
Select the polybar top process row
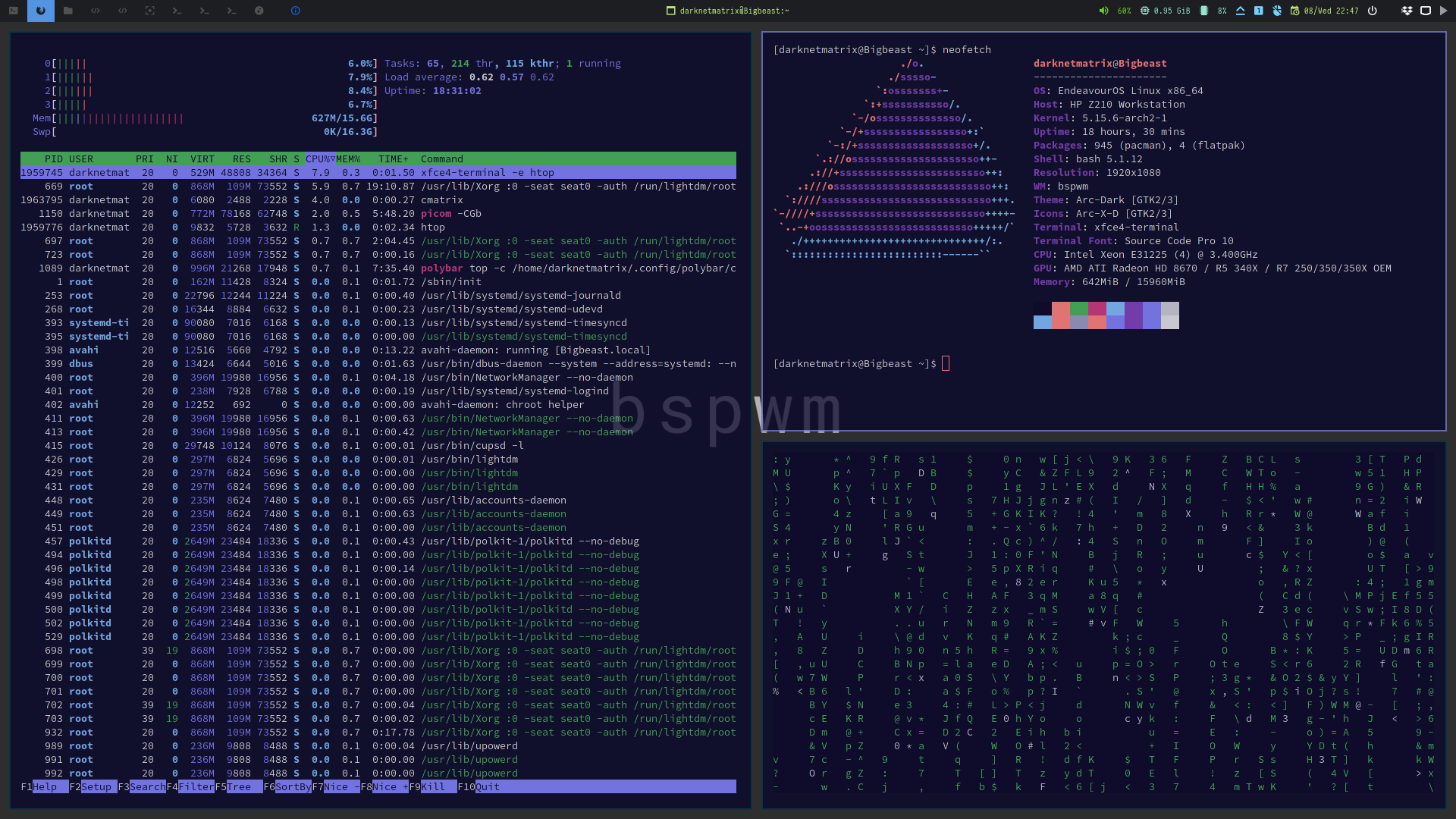(378, 268)
